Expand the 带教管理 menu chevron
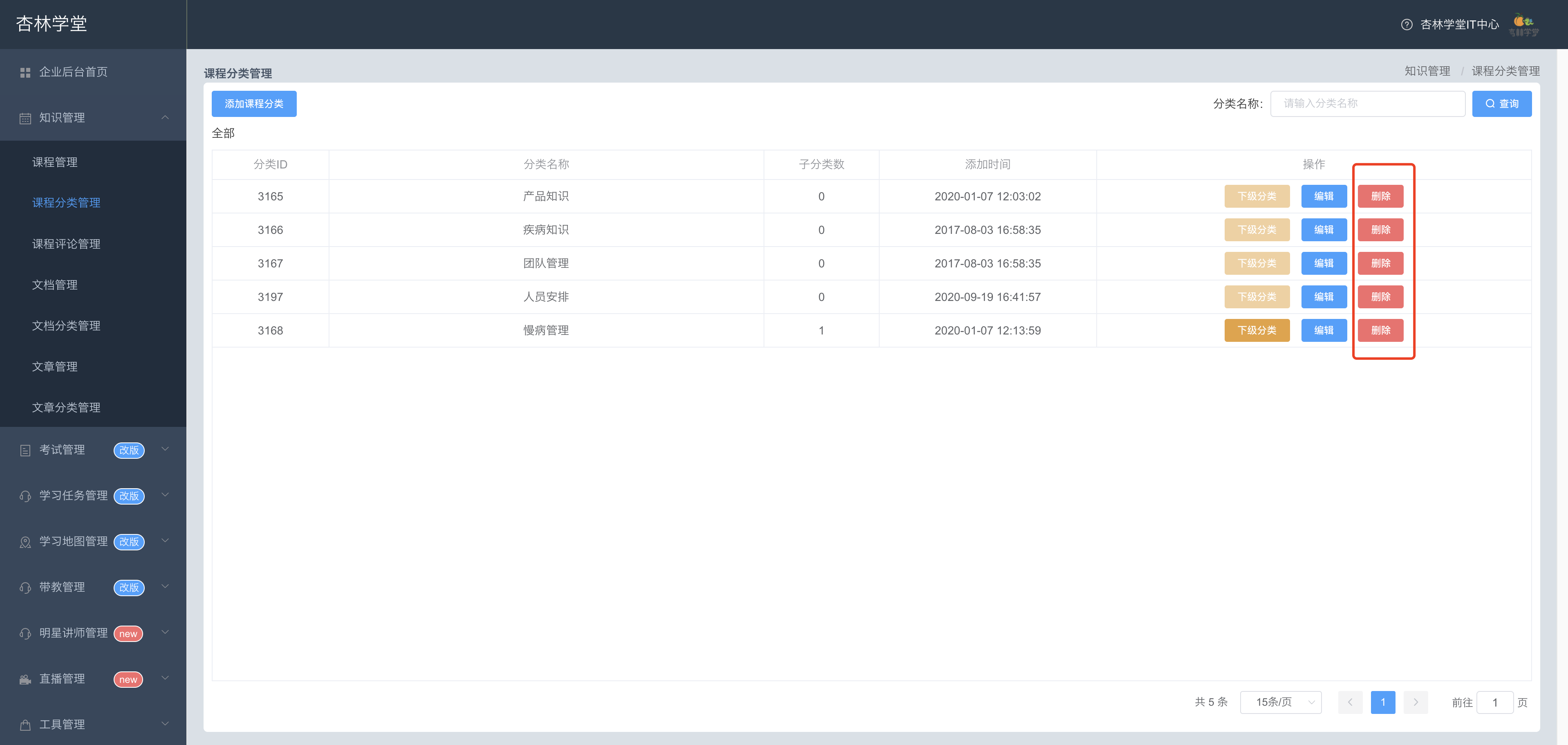 165,586
